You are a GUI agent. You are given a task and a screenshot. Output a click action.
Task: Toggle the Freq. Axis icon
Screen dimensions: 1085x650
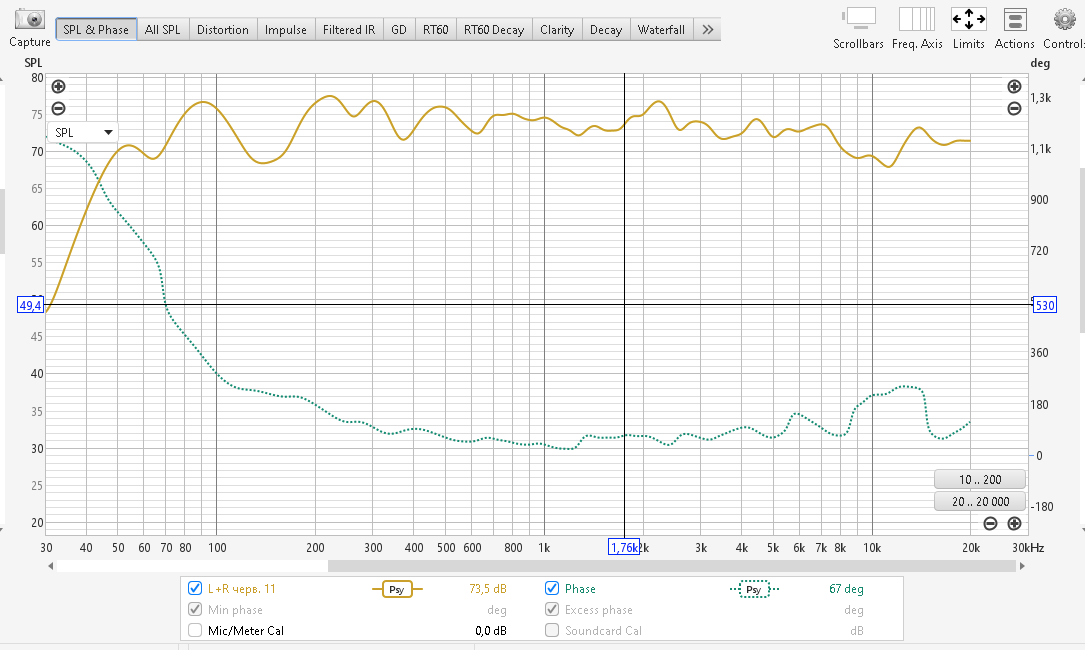916,19
